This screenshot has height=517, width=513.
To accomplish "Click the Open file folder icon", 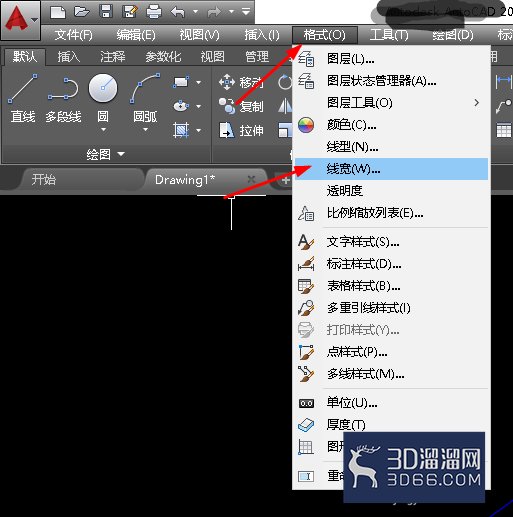I will (x=82, y=12).
